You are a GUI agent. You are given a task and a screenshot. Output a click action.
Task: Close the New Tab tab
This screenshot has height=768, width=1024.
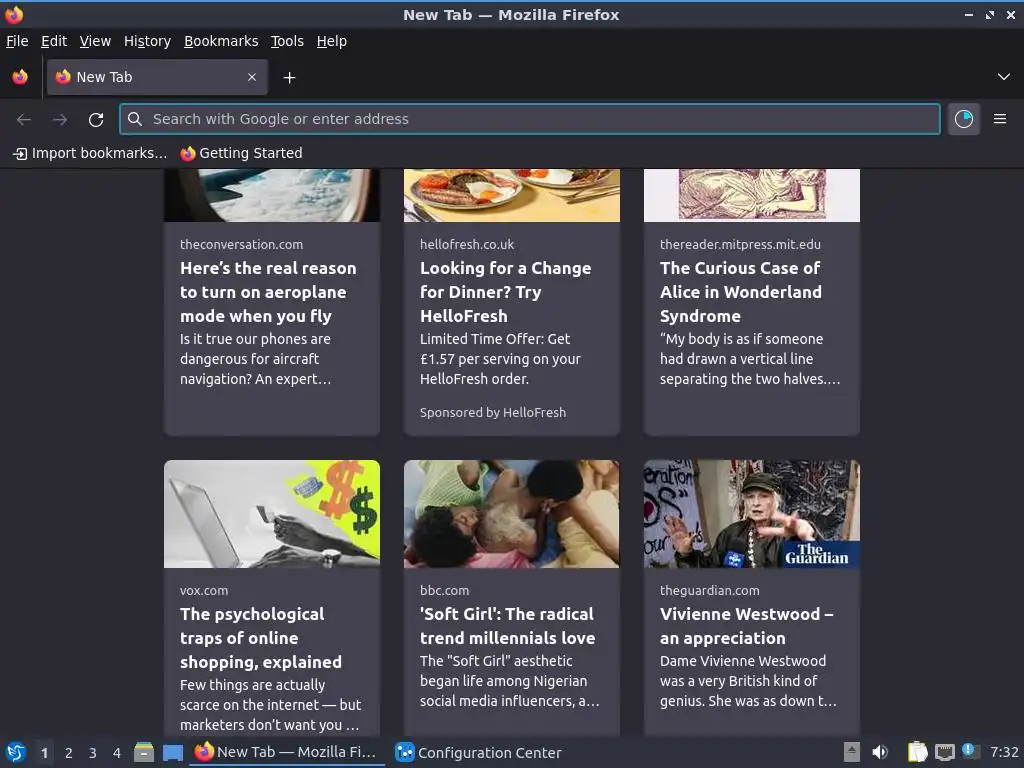pos(252,77)
